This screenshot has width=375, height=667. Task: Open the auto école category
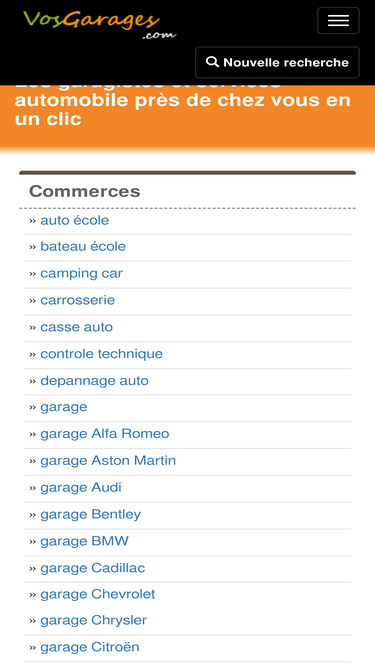pyautogui.click(x=74, y=220)
